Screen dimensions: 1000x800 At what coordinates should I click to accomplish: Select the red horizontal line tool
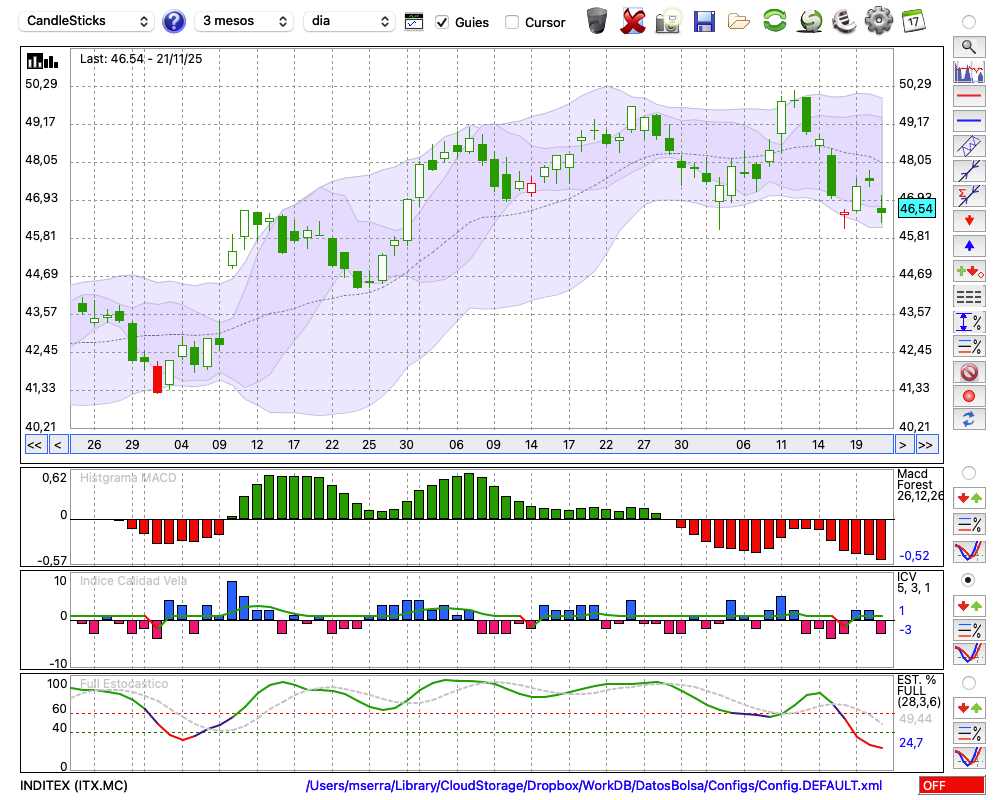[x=968, y=97]
